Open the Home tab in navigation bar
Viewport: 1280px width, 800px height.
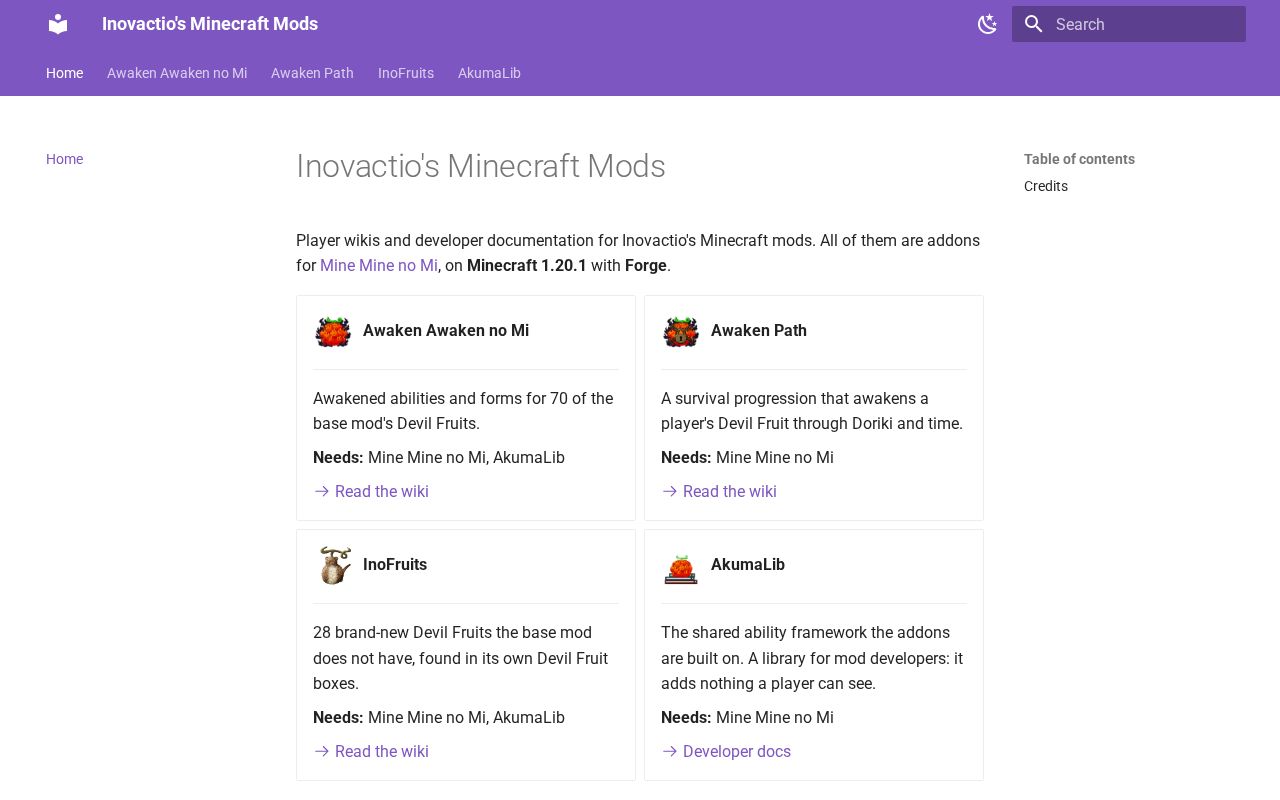(x=64, y=73)
